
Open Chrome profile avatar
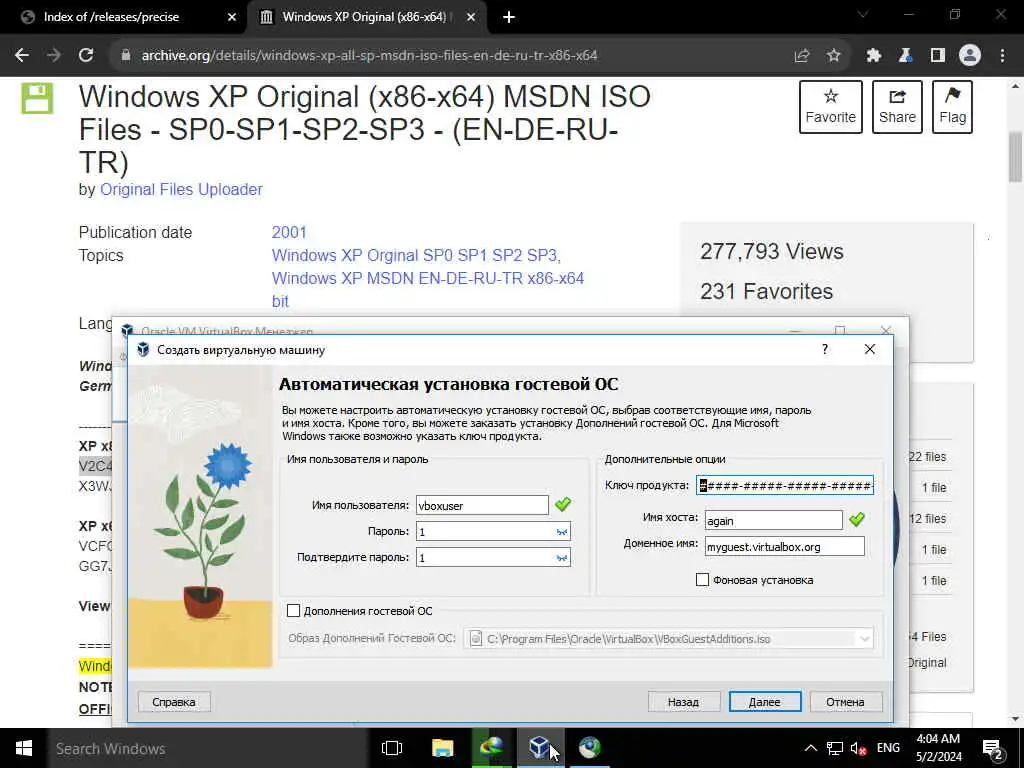(x=970, y=56)
